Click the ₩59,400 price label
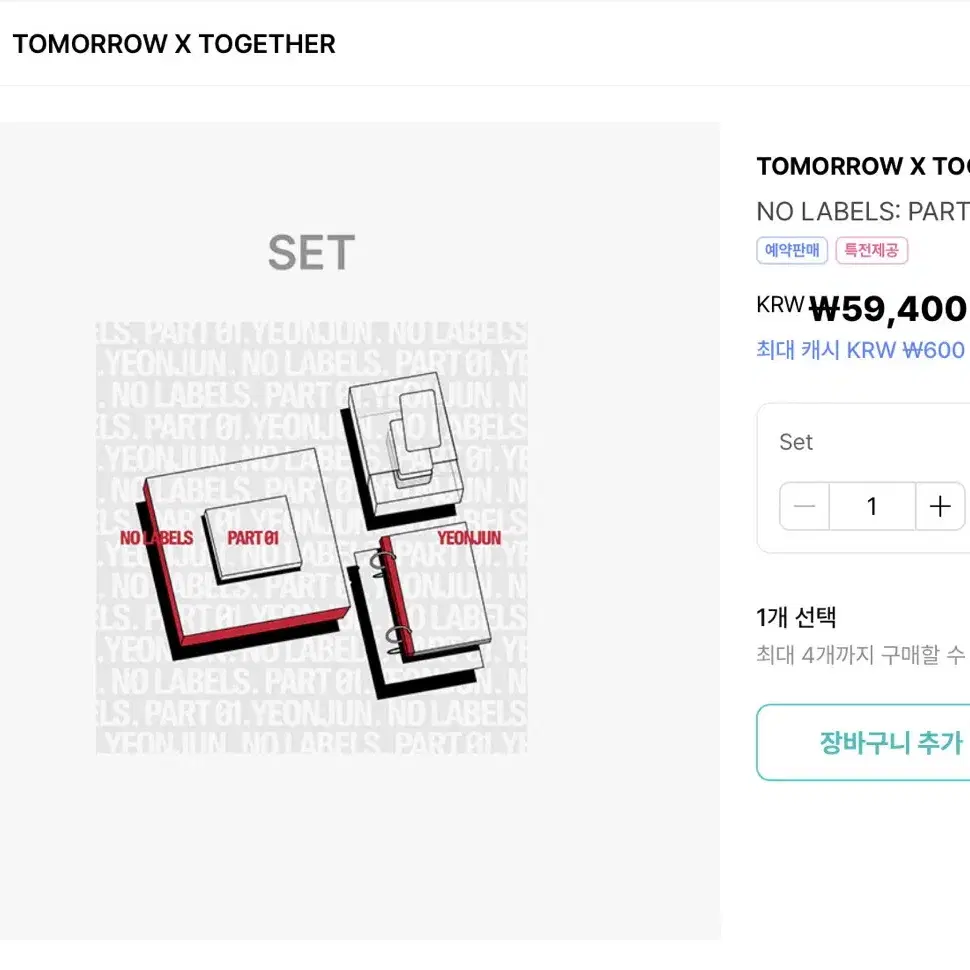 point(887,309)
